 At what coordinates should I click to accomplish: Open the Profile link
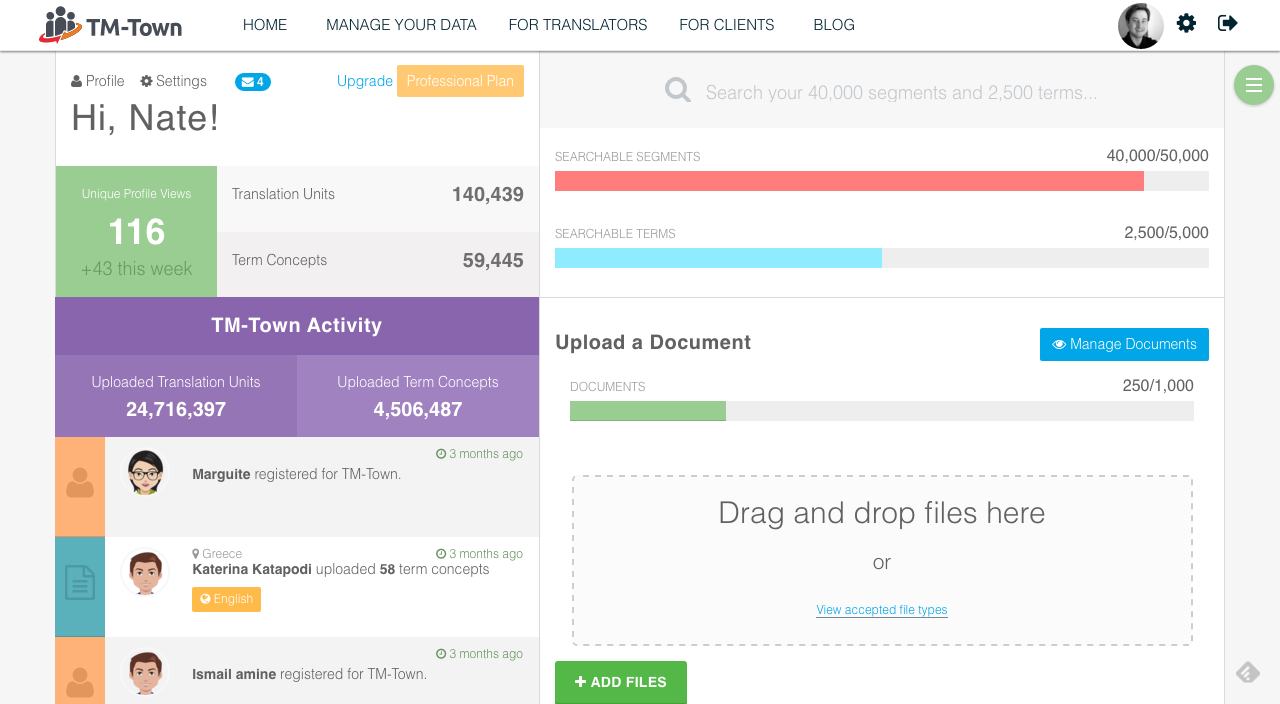98,81
